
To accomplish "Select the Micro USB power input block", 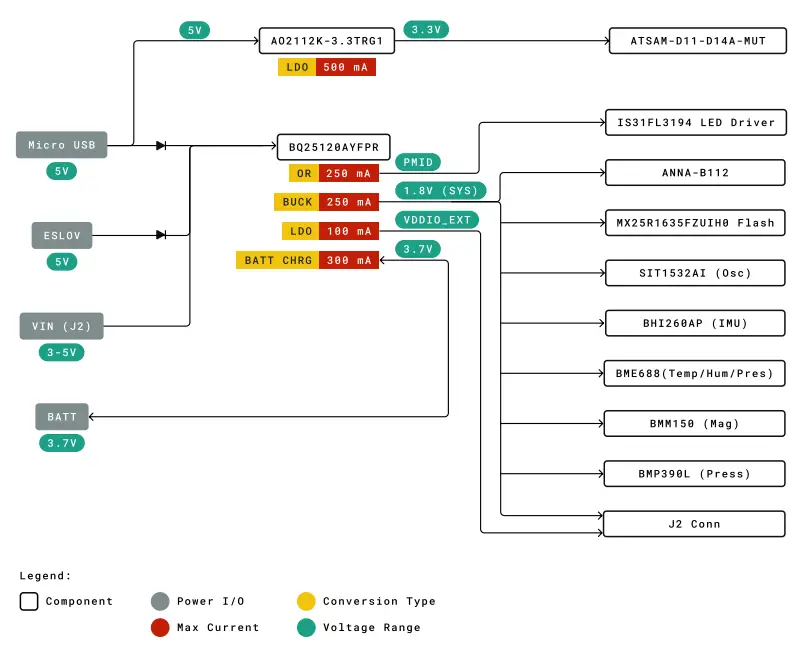I will [61, 145].
